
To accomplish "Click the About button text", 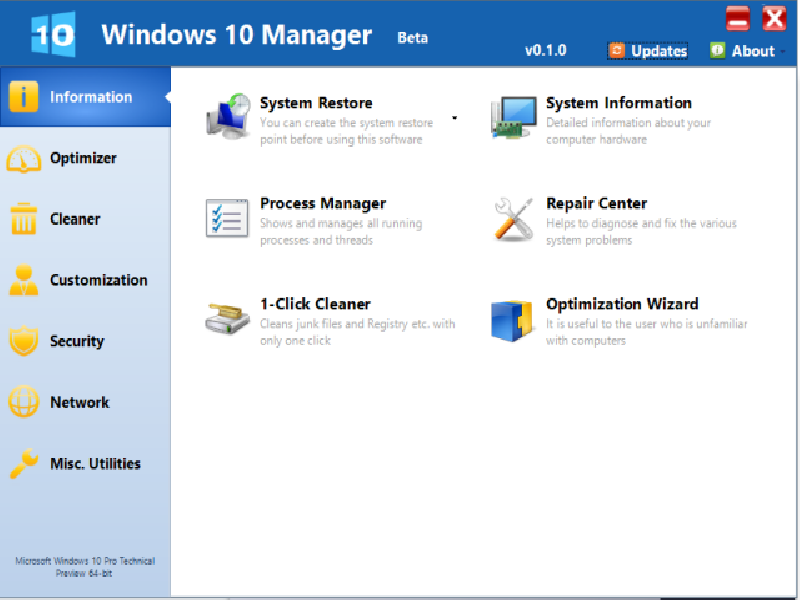I will [753, 51].
